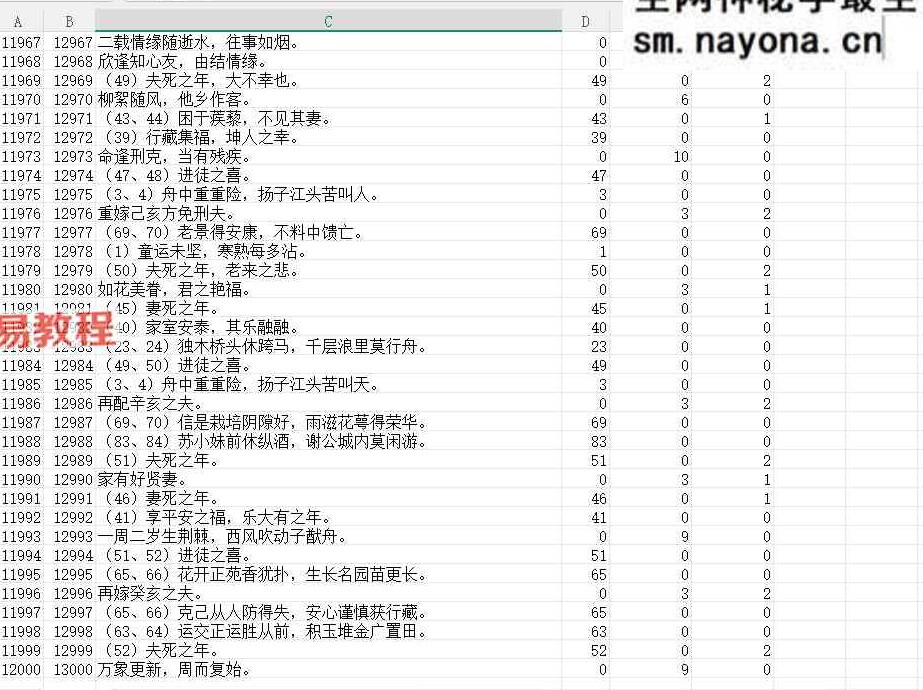The height and width of the screenshot is (690, 923).
Task: Click cell '重嫁己亥方免刑夫。'
Action: 328,213
